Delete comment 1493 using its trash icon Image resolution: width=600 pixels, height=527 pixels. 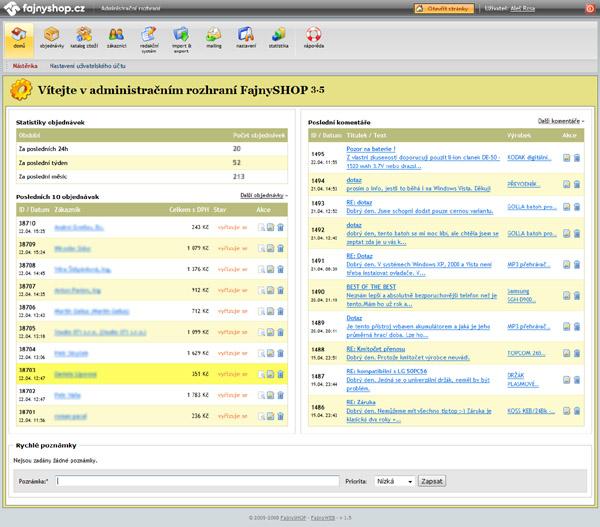(x=577, y=207)
